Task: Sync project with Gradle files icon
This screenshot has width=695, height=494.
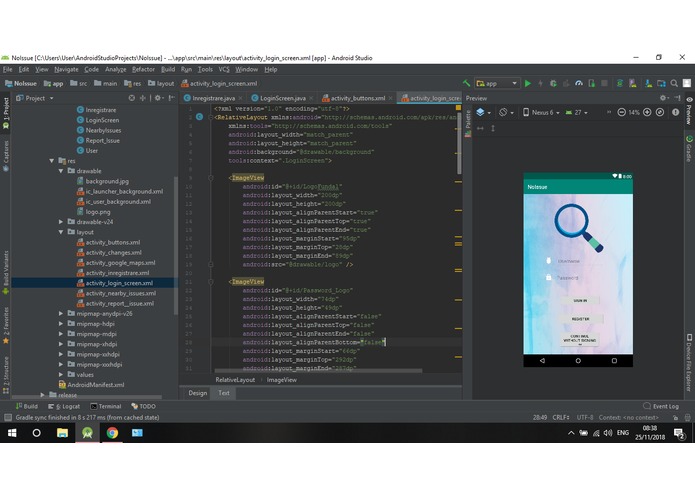Action: (620, 83)
